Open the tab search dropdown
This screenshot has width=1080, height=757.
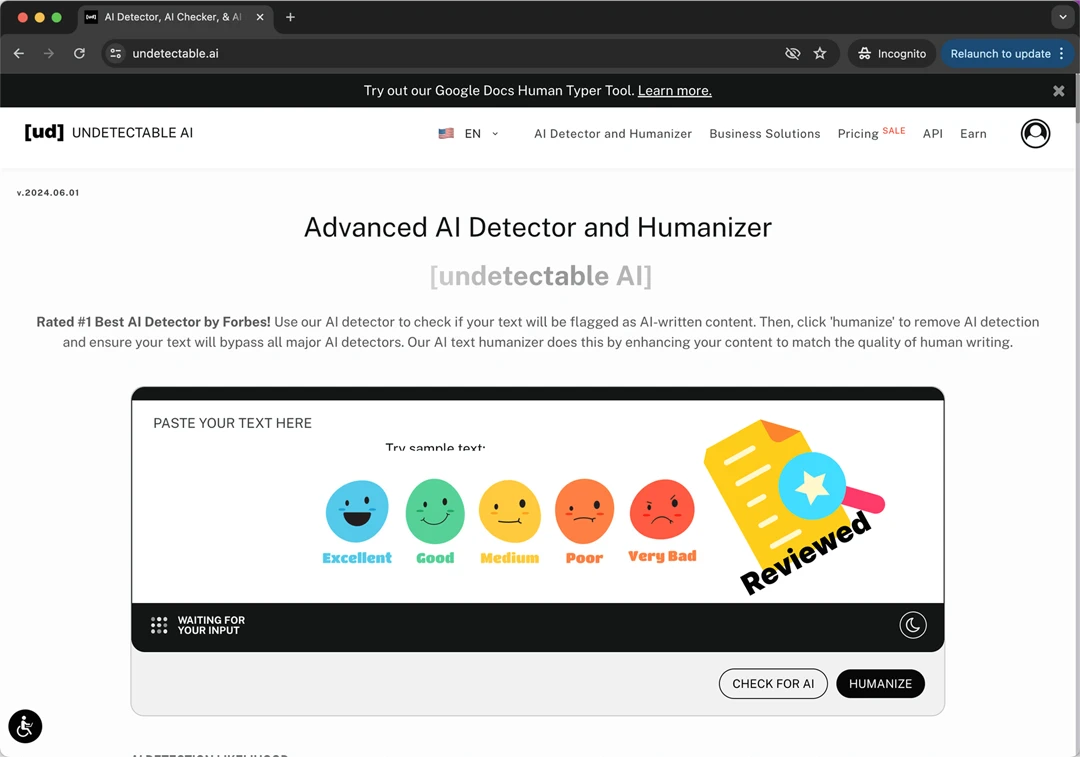click(1062, 17)
